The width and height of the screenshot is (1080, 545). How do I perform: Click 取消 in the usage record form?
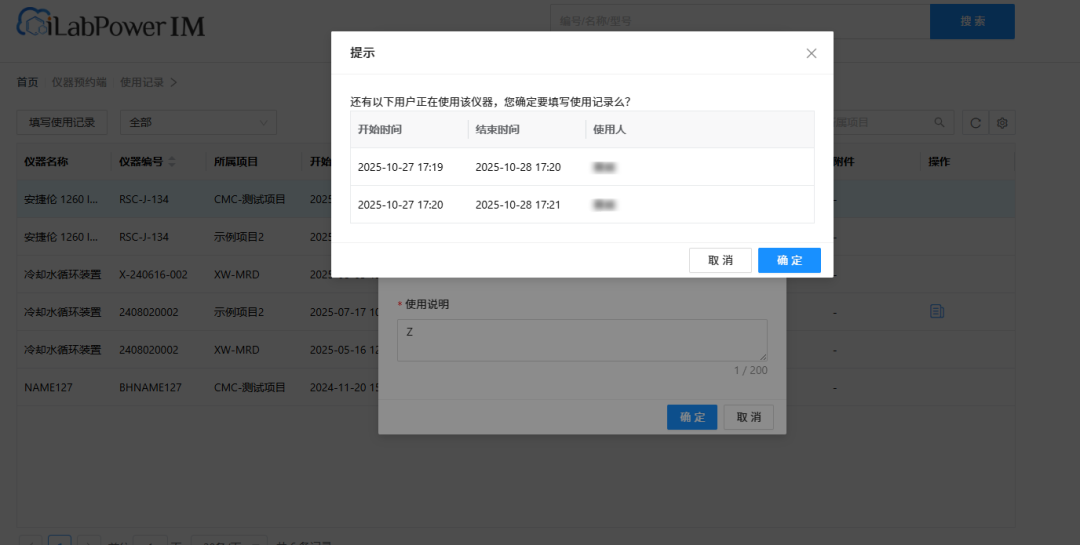point(748,417)
